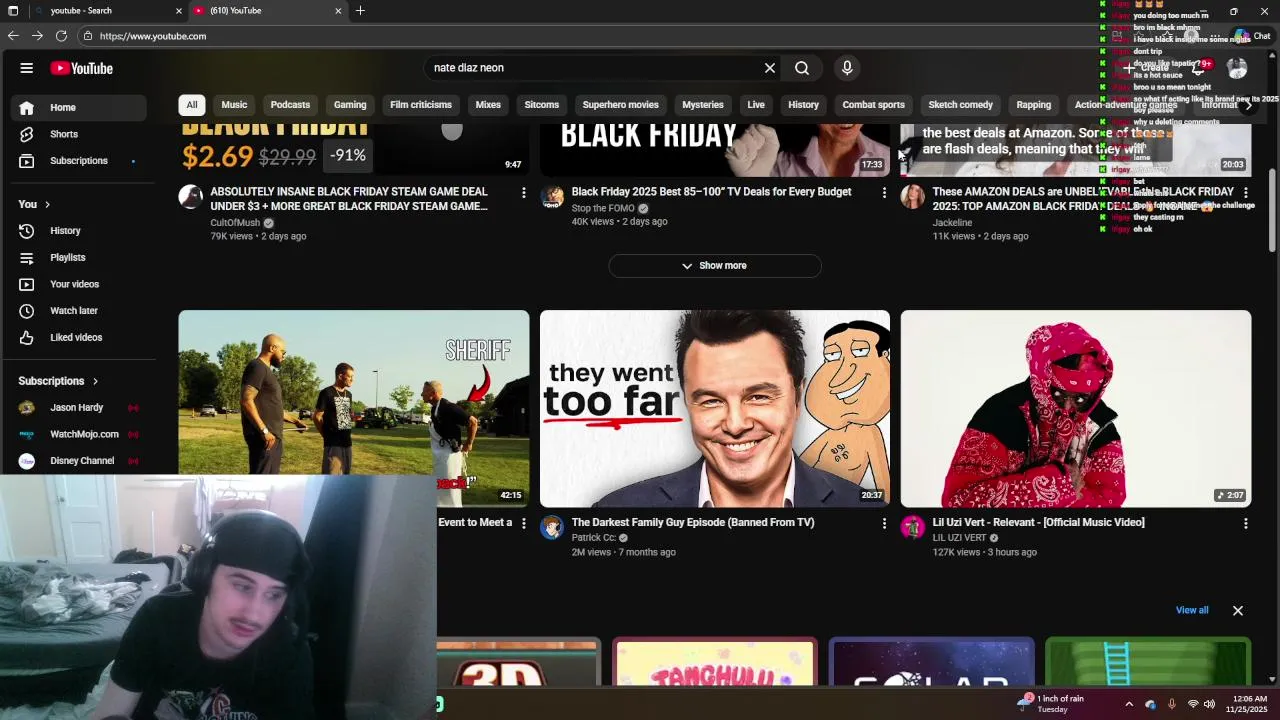Open more options for the TV Deals video
Screen dimensions: 1280x720
point(884,192)
